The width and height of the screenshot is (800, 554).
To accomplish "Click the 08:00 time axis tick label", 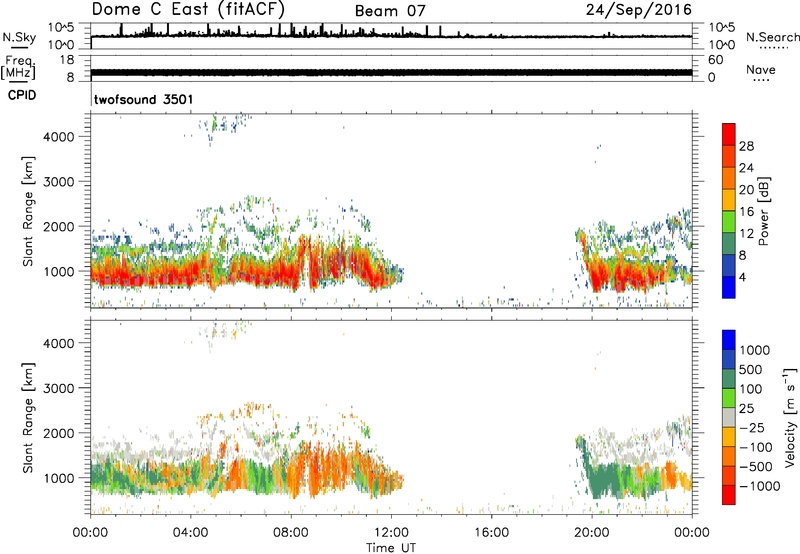I will click(291, 533).
